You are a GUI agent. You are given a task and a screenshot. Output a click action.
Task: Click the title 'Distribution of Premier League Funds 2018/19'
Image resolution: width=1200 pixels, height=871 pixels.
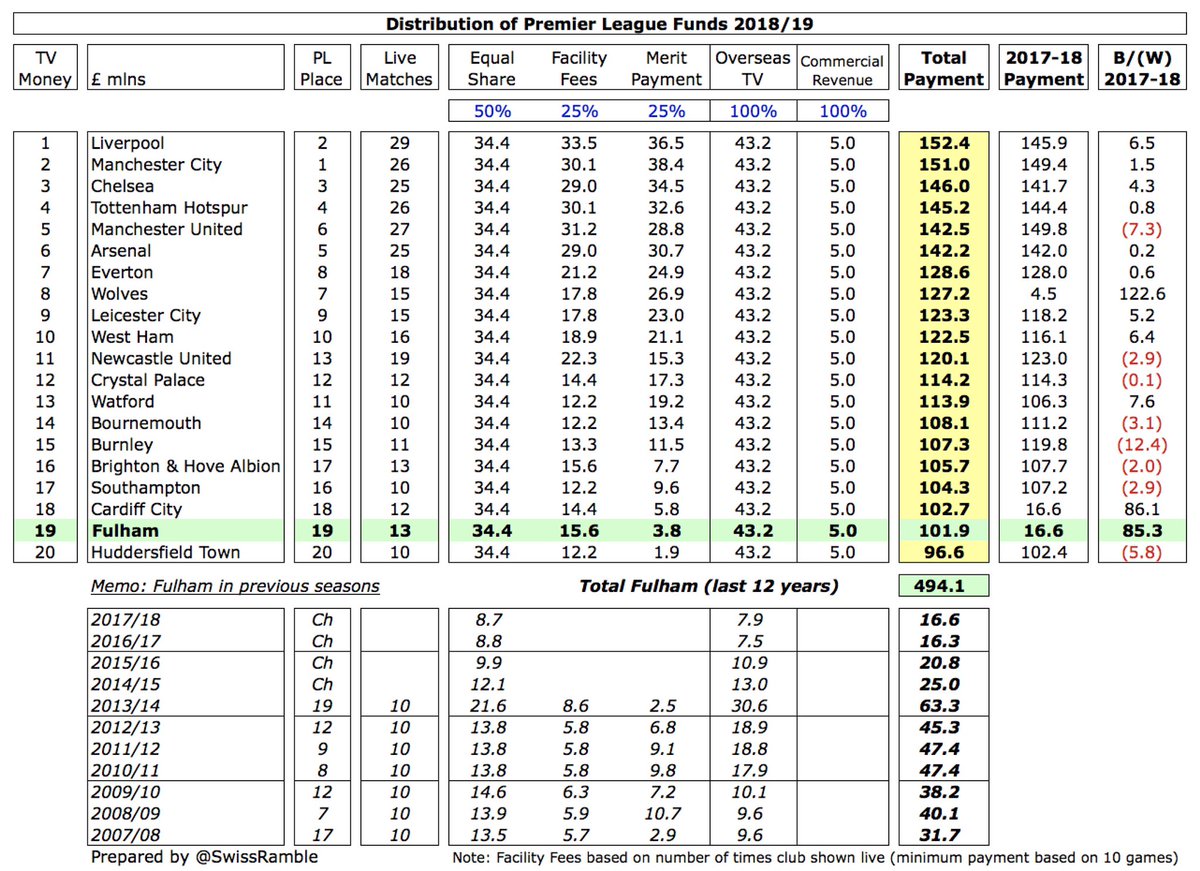point(599,24)
